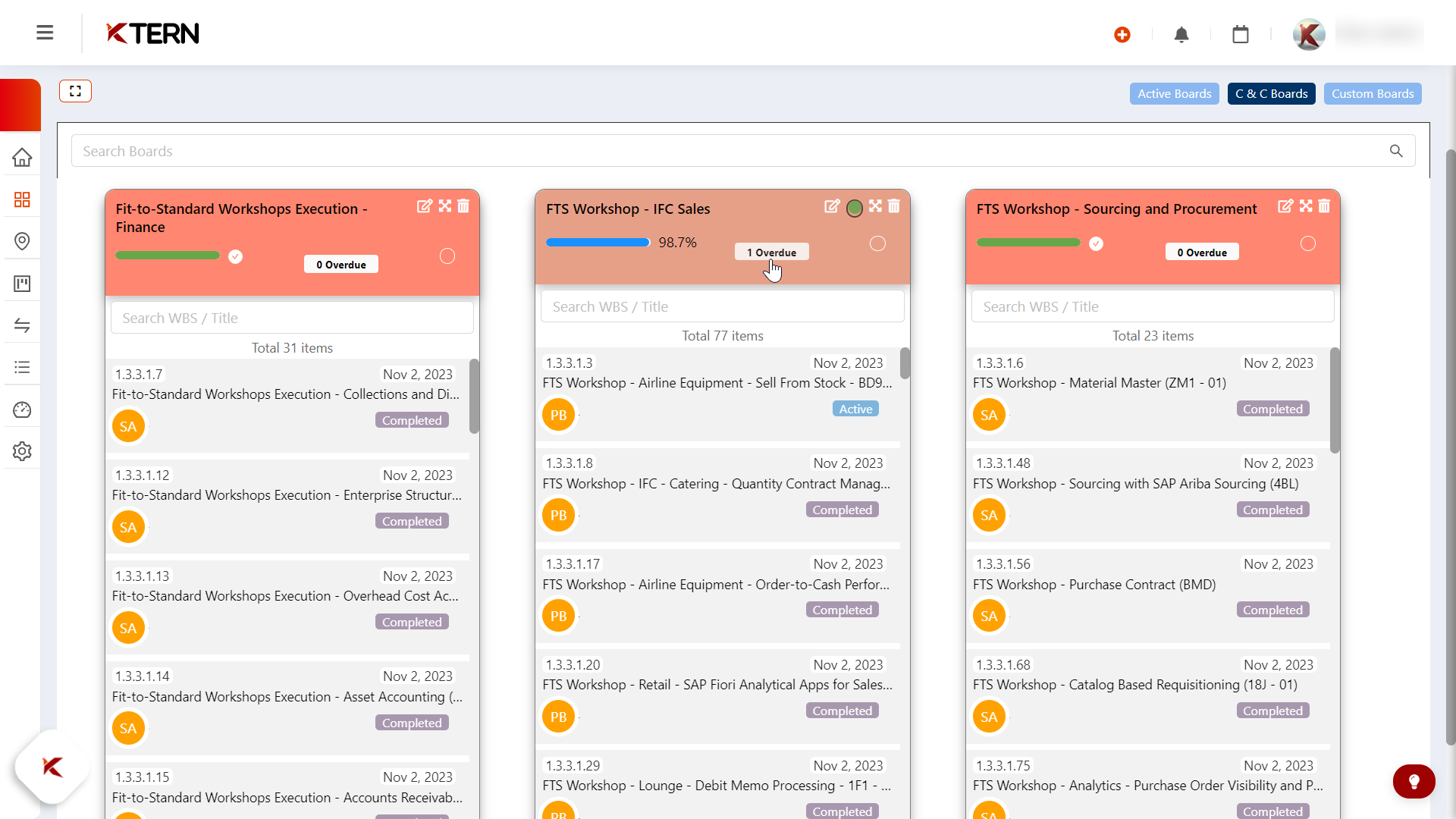Image resolution: width=1456 pixels, height=819 pixels.
Task: Click the IFC Sales board list scrollbar
Action: pos(905,363)
